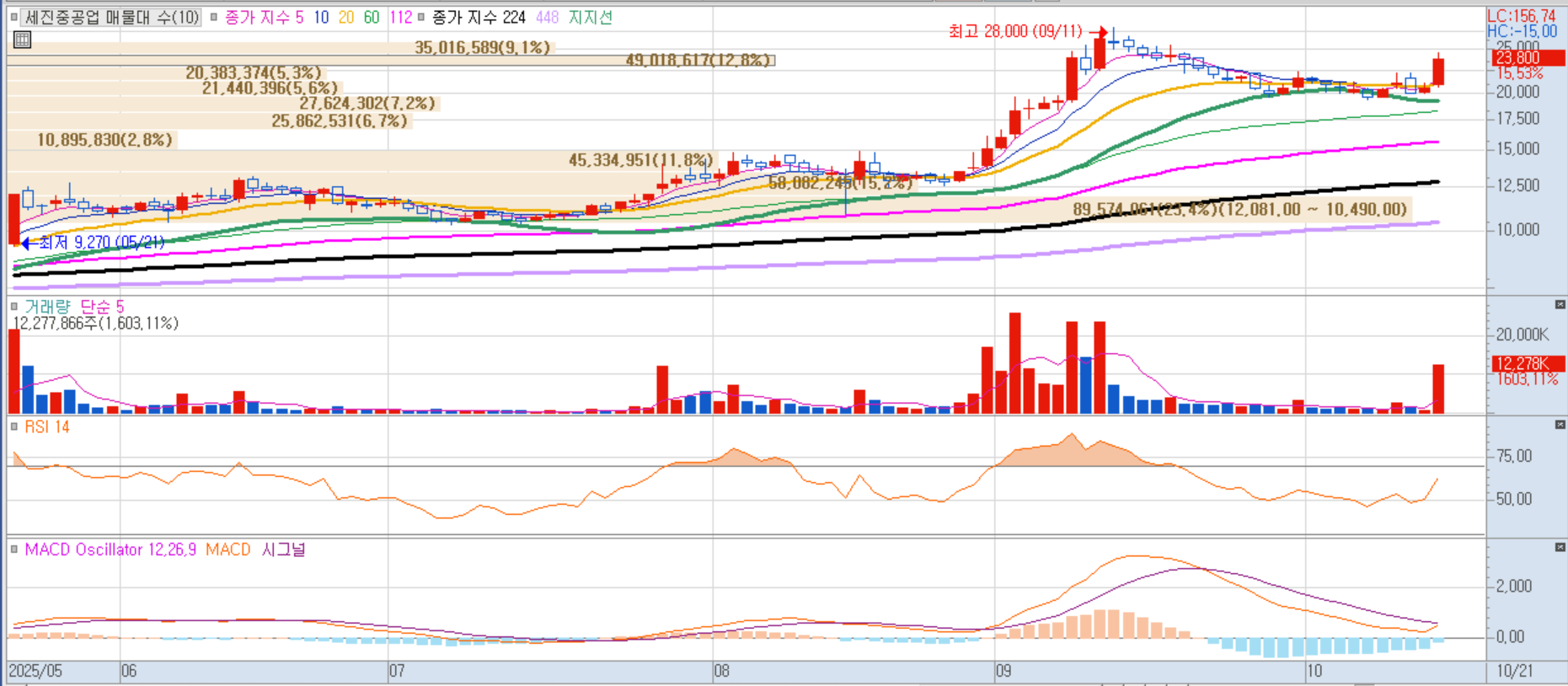Select the blue 10 moving average label
The width and height of the screenshot is (1568, 686).
321,17
